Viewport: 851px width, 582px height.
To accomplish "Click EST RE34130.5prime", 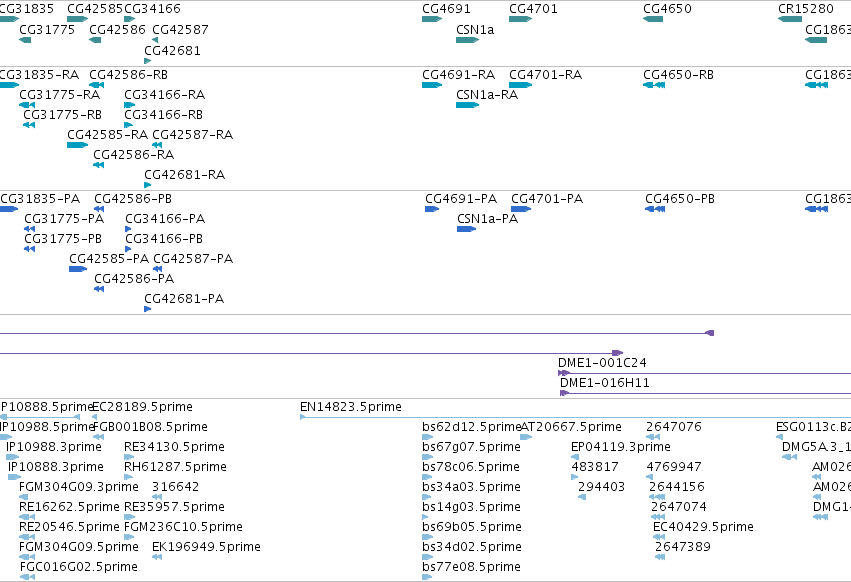I will pos(174,447).
